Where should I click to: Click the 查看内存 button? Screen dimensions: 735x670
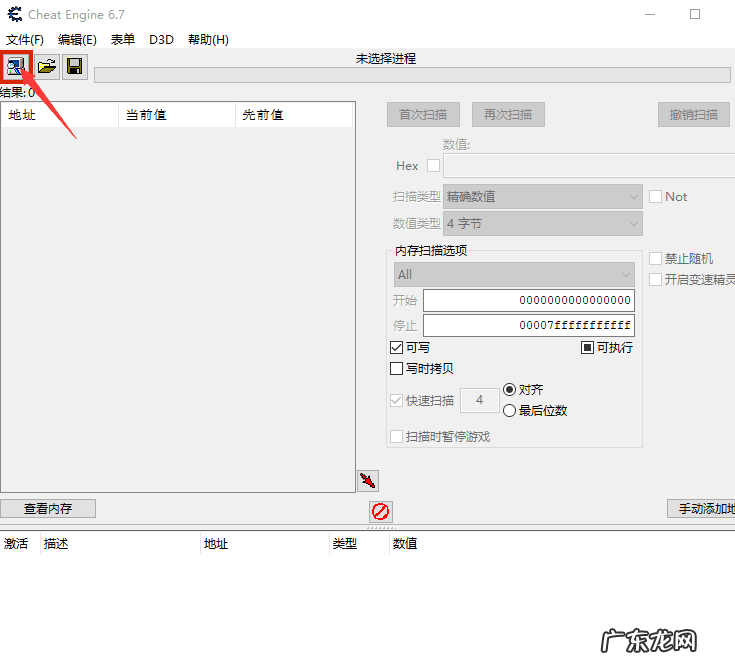pos(48,509)
